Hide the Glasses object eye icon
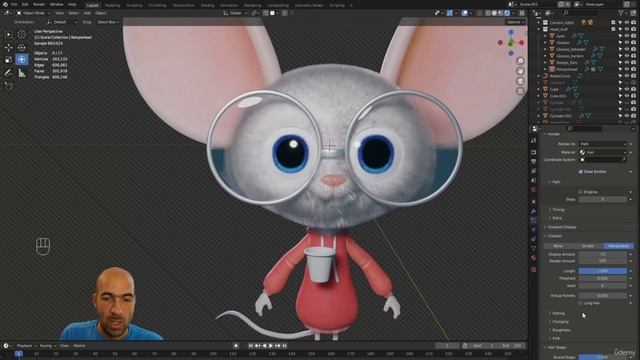Viewport: 640px width, 360px height. click(627, 42)
